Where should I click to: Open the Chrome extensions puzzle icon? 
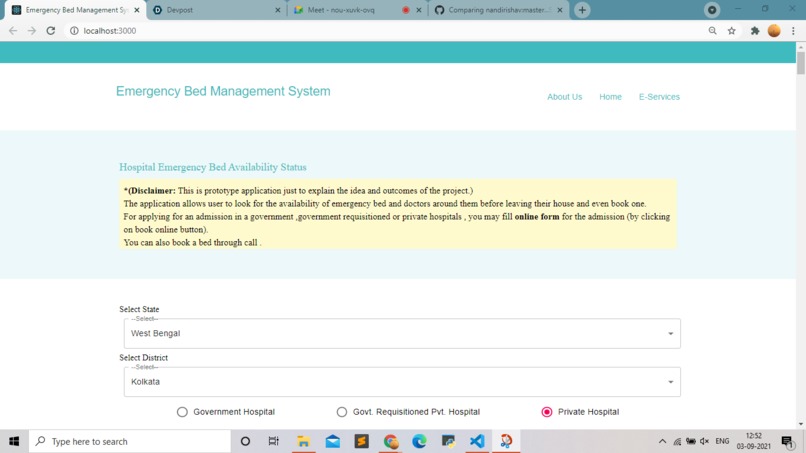click(x=755, y=31)
